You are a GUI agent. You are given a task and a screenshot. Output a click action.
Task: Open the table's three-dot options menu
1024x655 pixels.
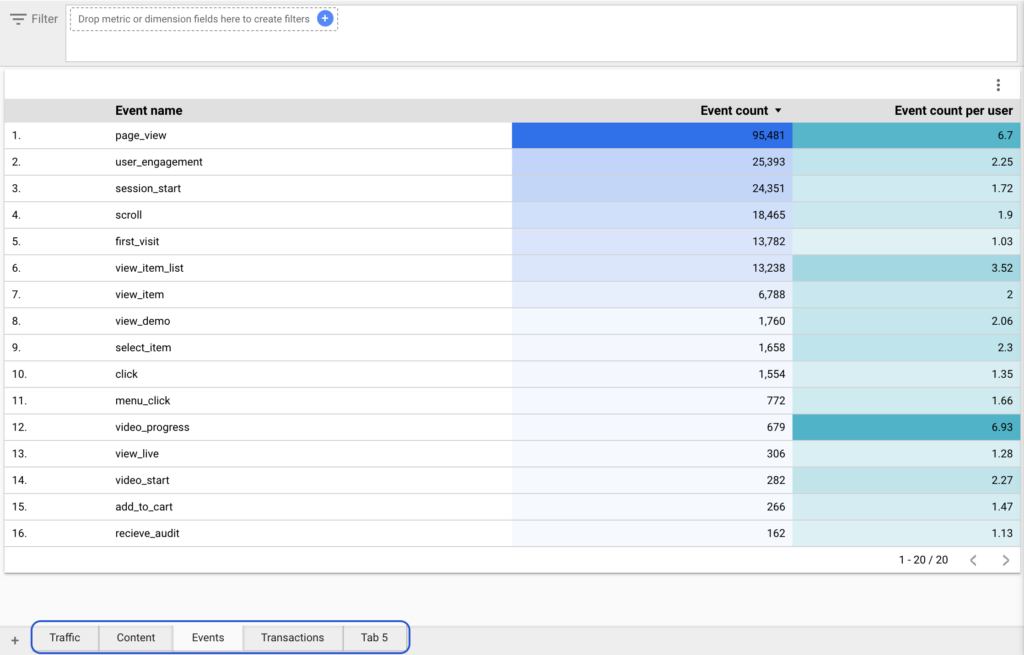click(998, 85)
